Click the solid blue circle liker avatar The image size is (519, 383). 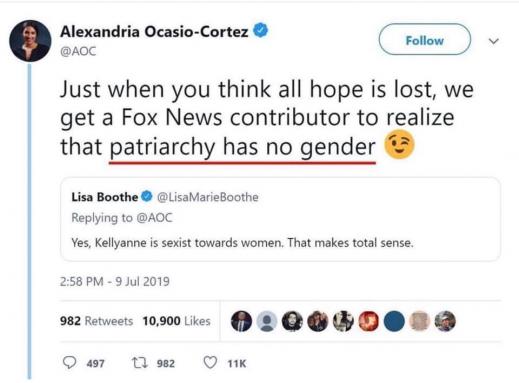coord(394,321)
